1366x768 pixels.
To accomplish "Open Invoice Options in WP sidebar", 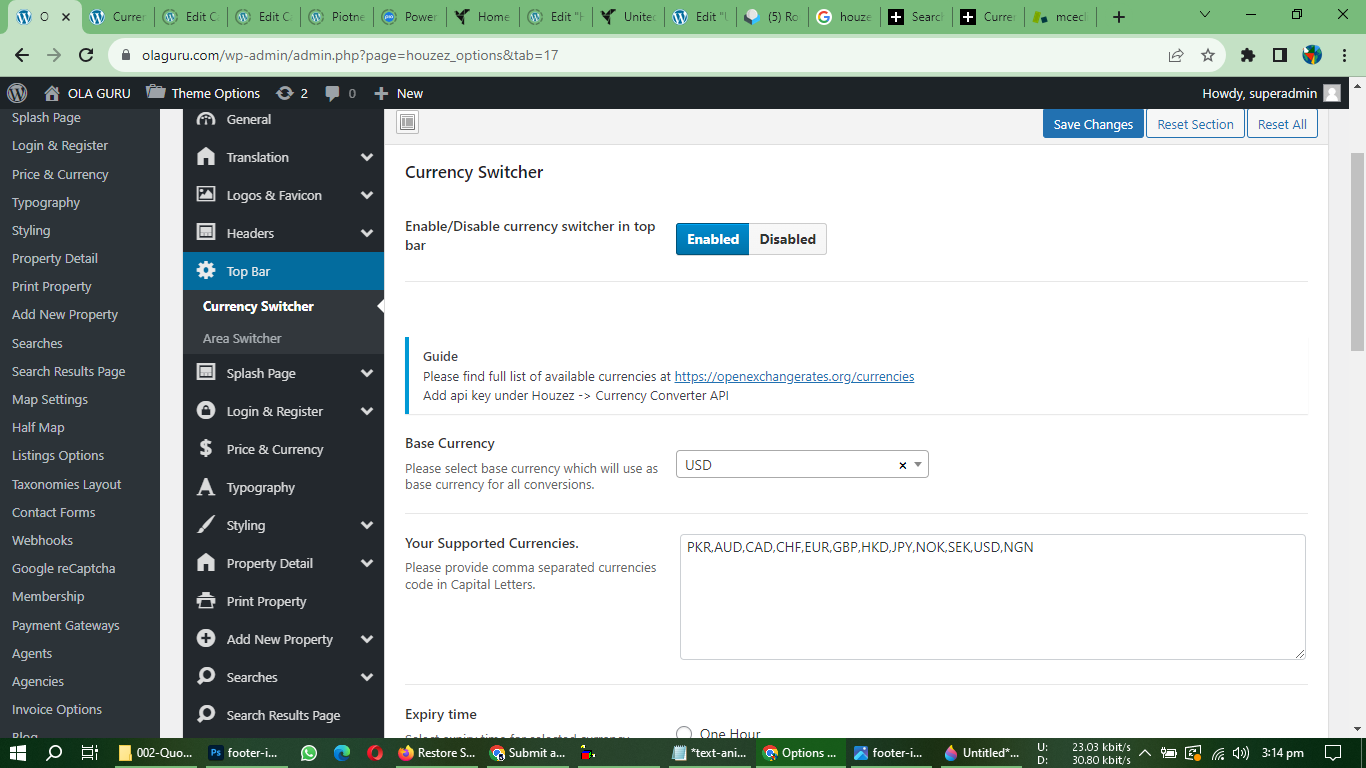I will tap(57, 709).
